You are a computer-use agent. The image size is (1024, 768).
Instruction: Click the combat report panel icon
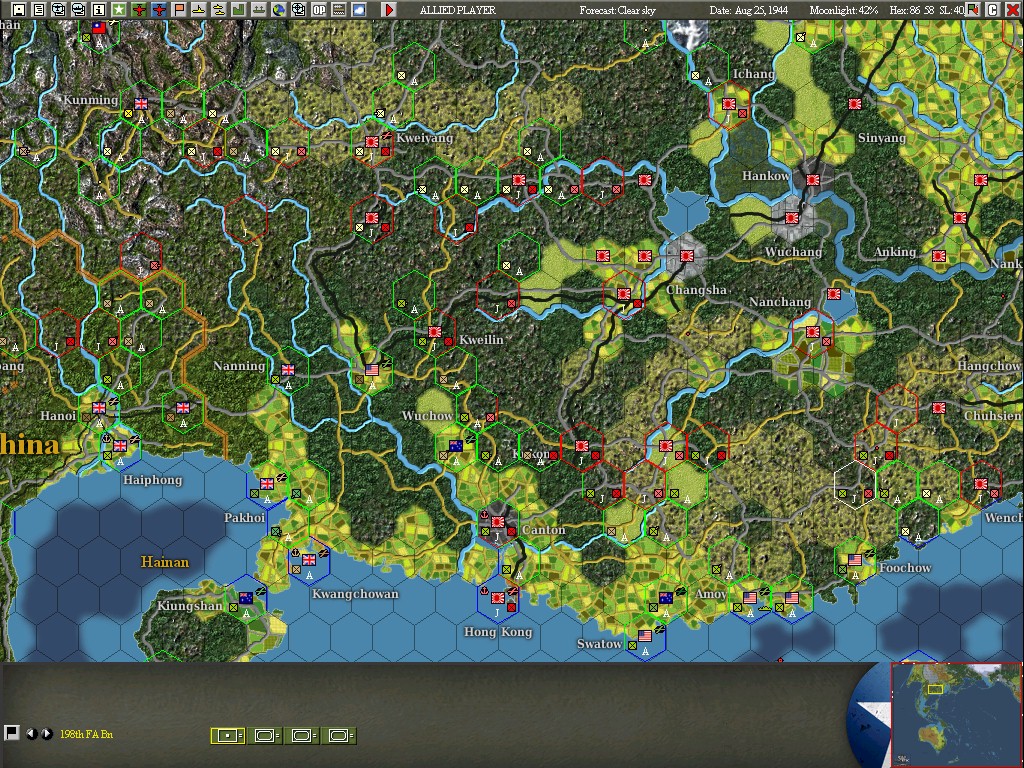click(339, 10)
